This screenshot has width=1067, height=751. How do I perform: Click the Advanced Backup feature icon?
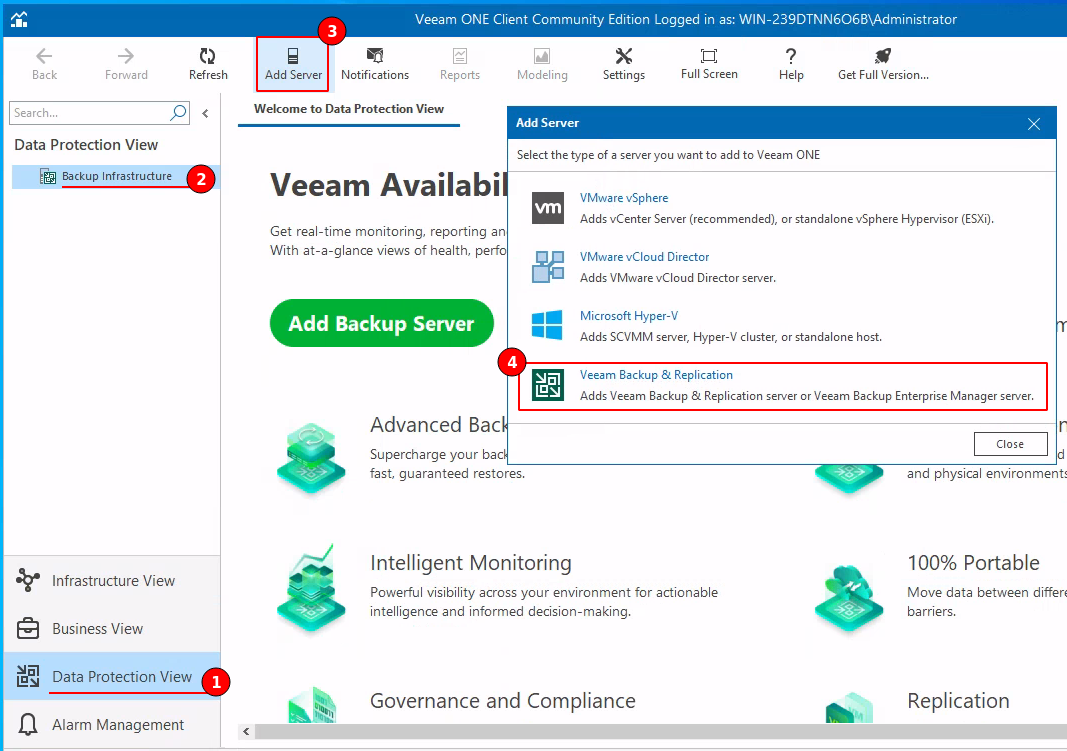tap(311, 457)
